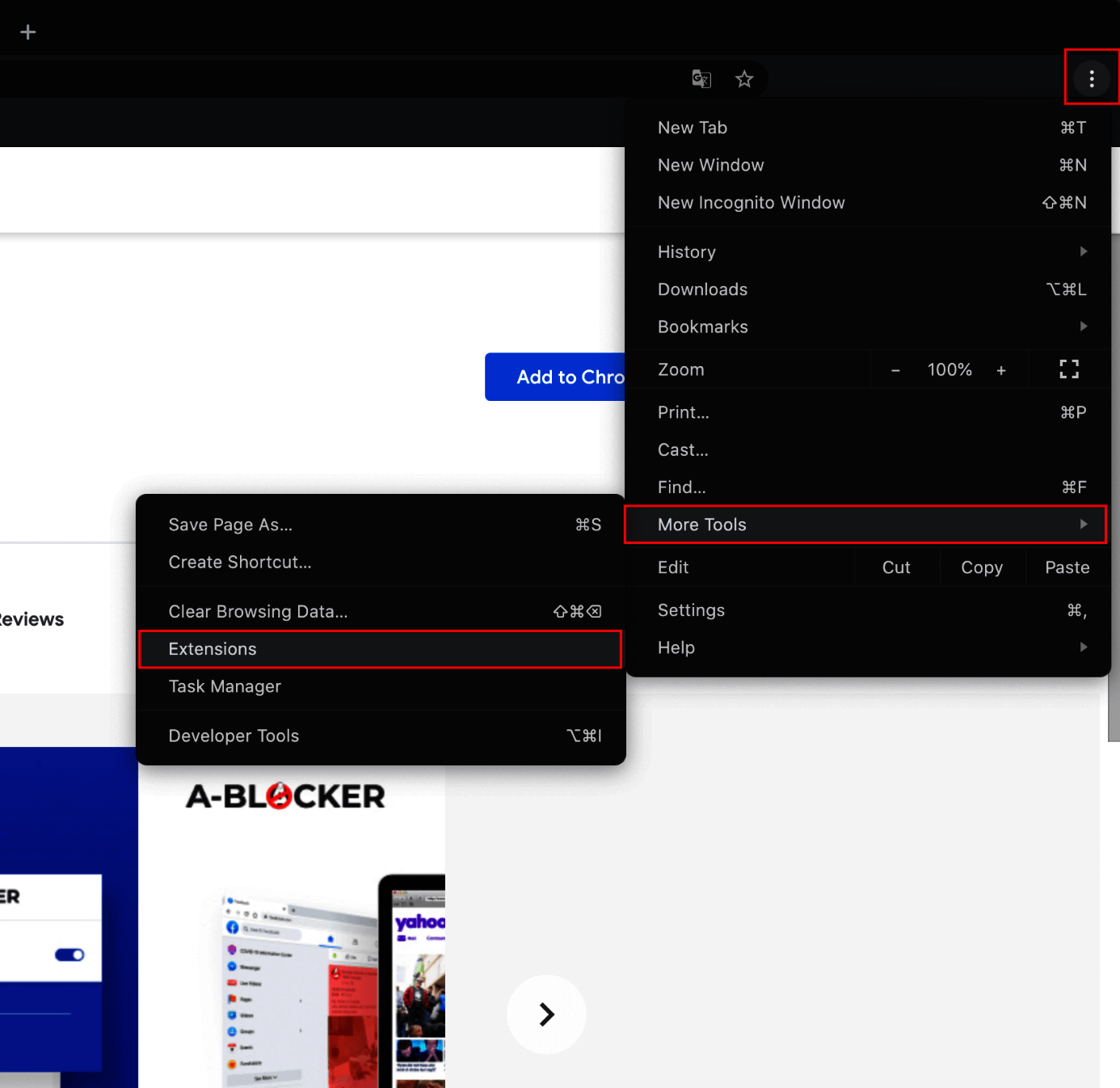This screenshot has height=1088, width=1120.
Task: Zoom out using the minus icon
Action: 895,369
